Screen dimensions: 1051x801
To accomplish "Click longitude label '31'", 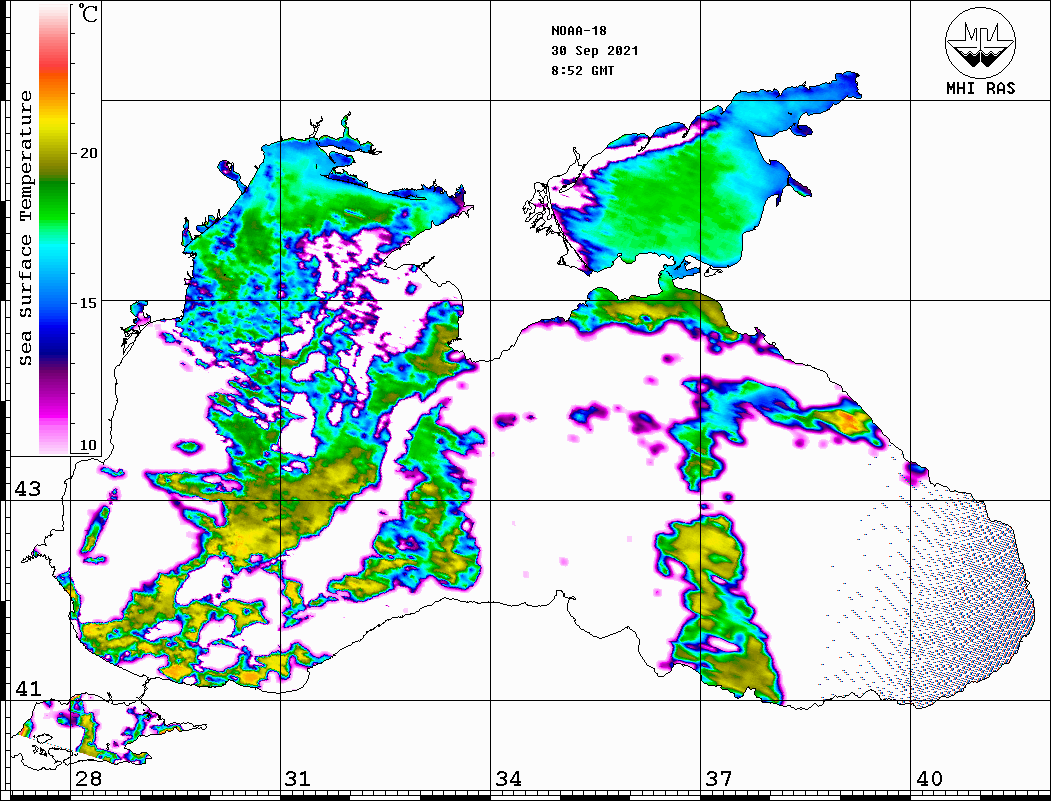I will pos(298,779).
